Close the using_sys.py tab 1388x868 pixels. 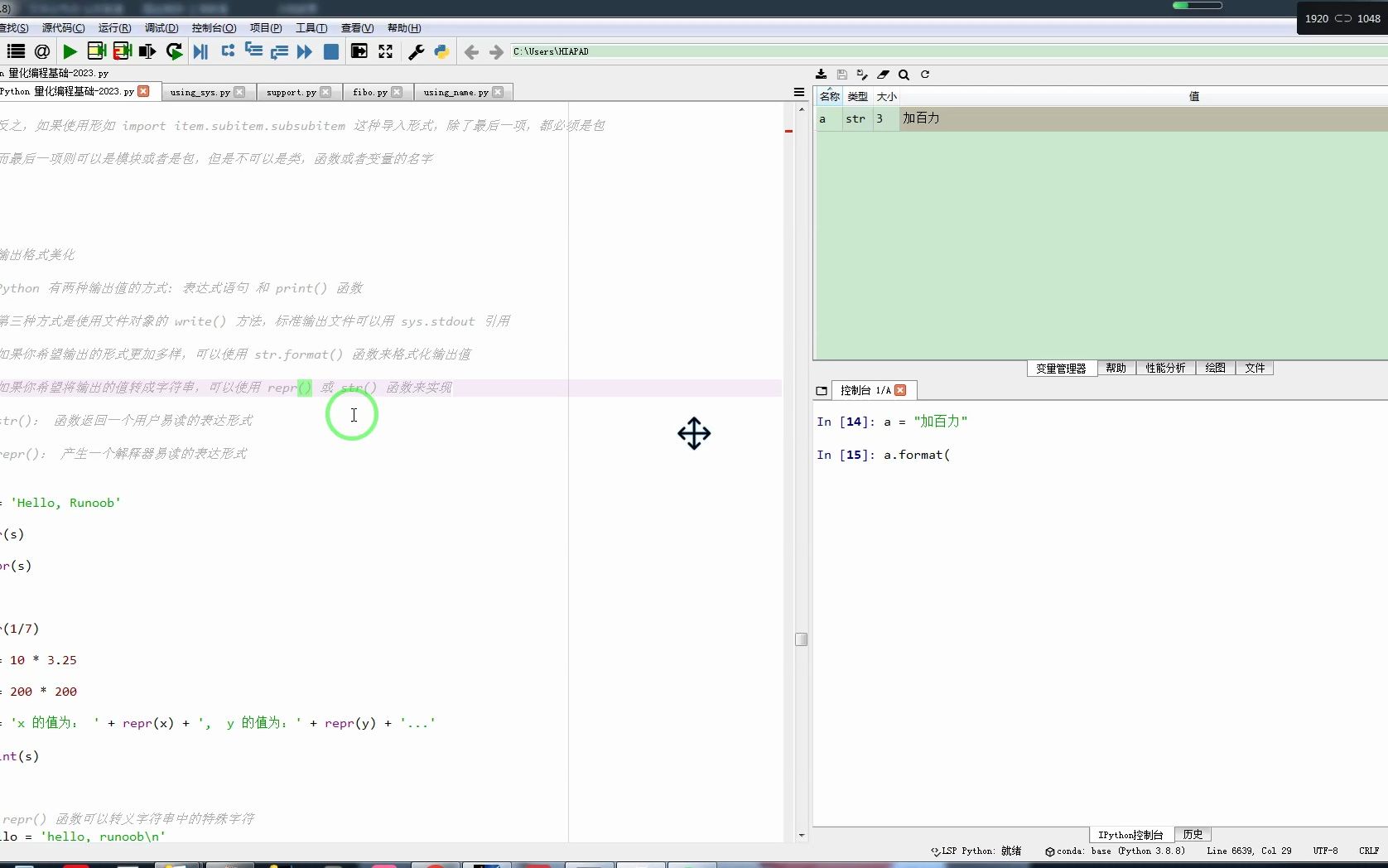tap(239, 92)
